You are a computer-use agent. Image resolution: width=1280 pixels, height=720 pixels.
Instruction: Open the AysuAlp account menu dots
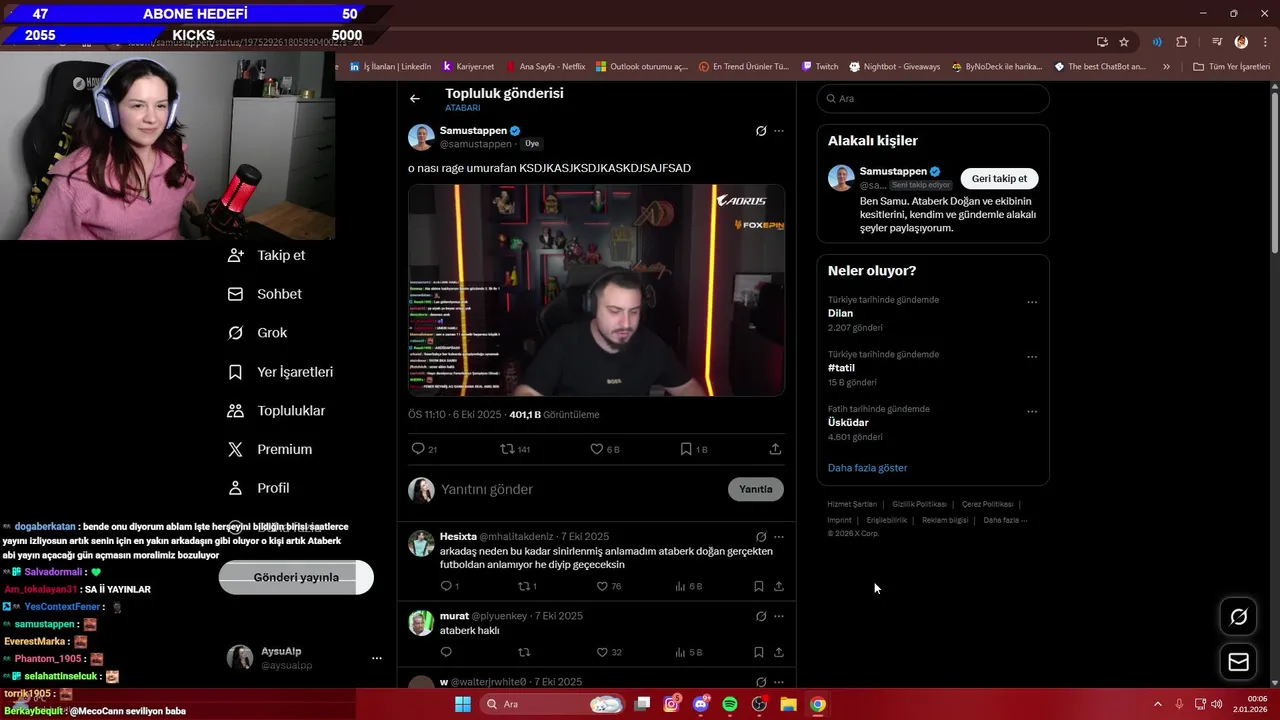377,658
